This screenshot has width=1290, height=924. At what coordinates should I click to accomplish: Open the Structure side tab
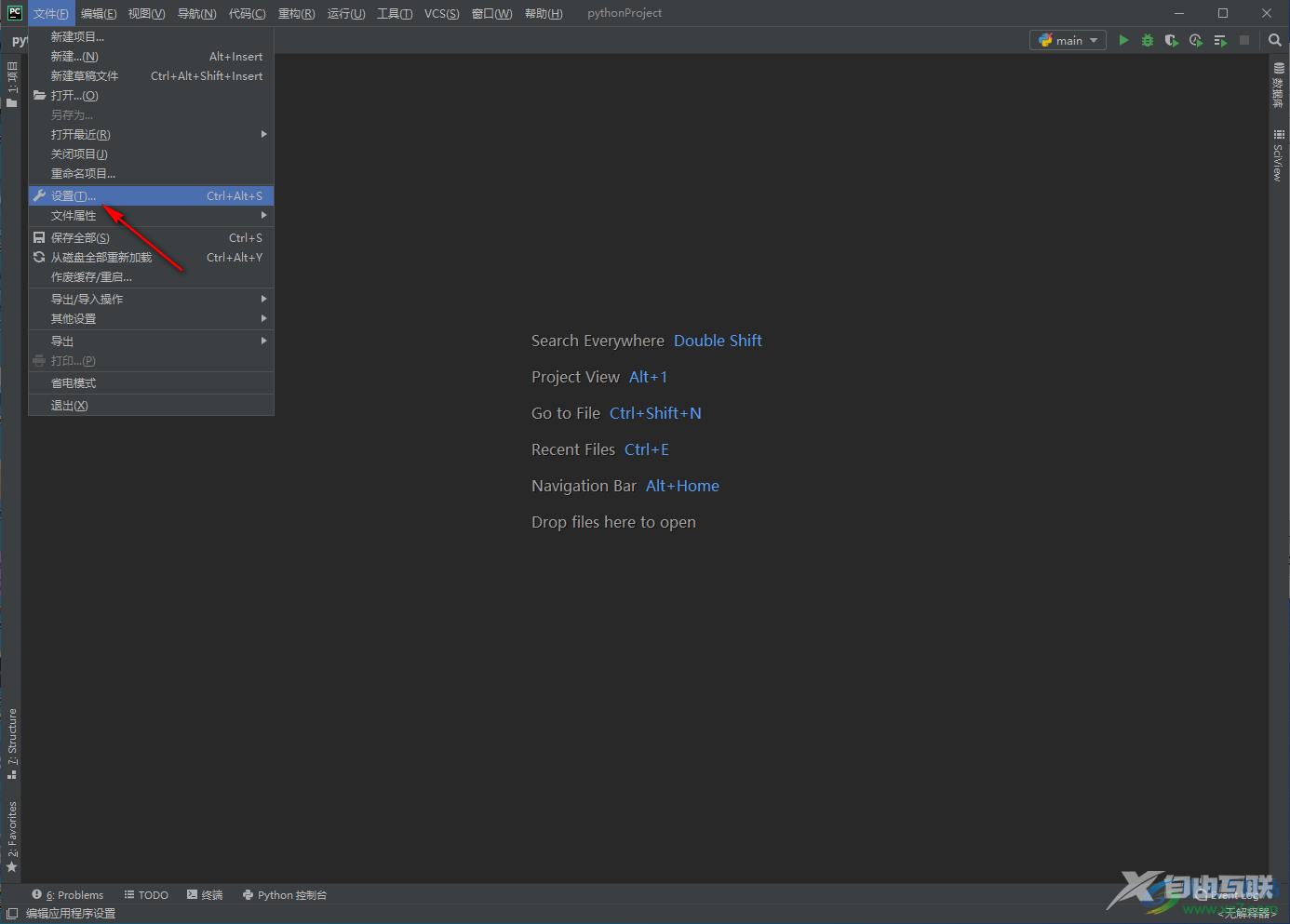click(11, 743)
